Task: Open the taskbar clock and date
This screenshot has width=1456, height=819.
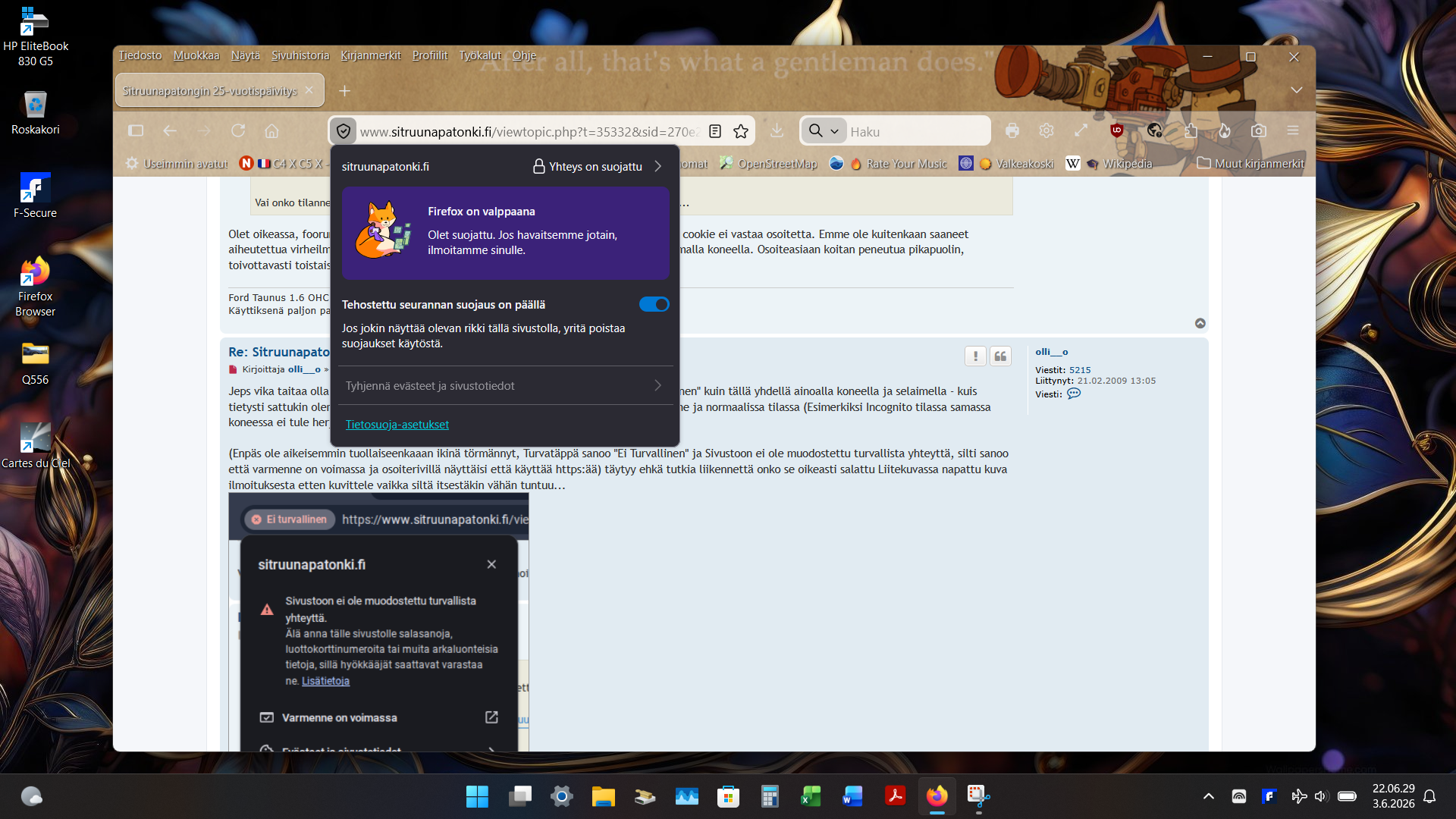Action: click(1393, 796)
